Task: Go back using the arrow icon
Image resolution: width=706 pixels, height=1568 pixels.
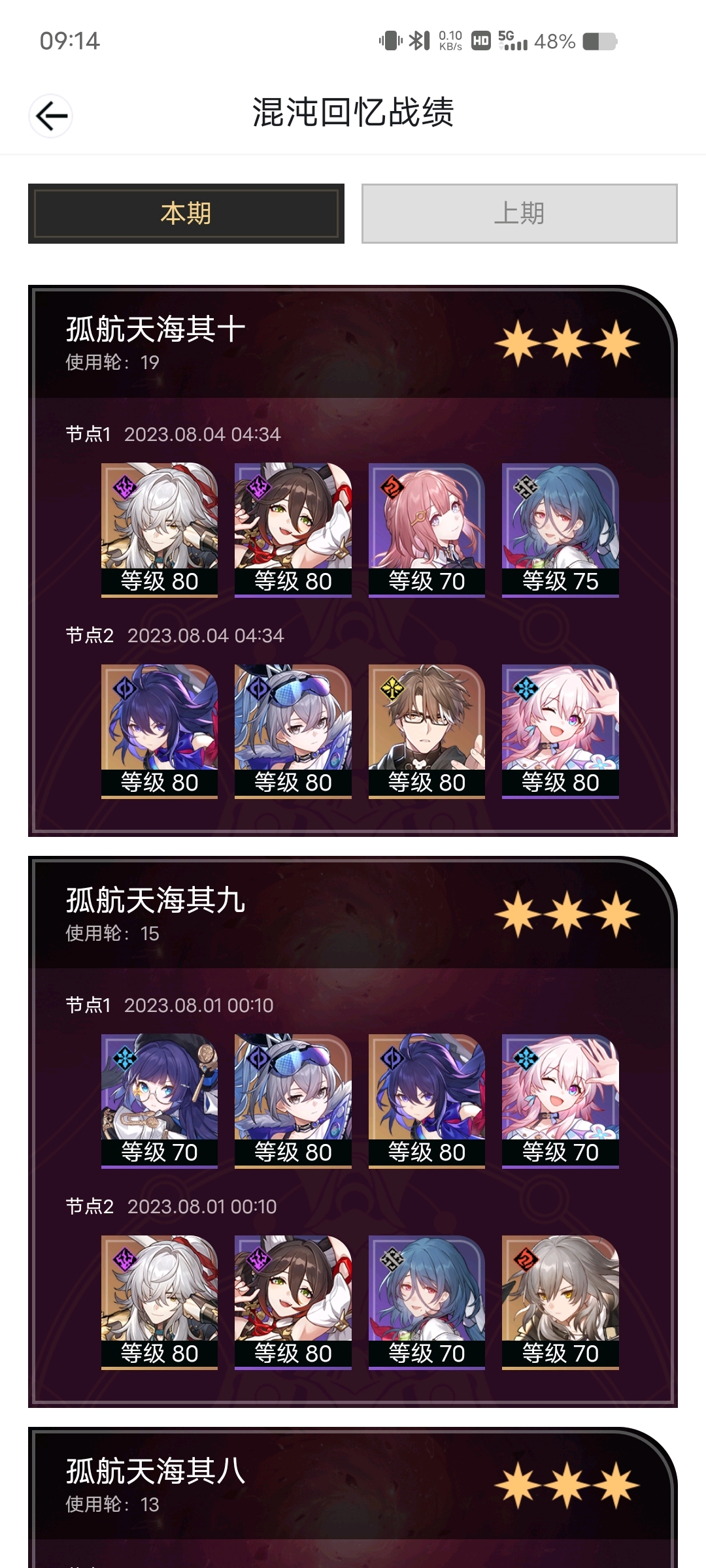Action: (x=51, y=116)
